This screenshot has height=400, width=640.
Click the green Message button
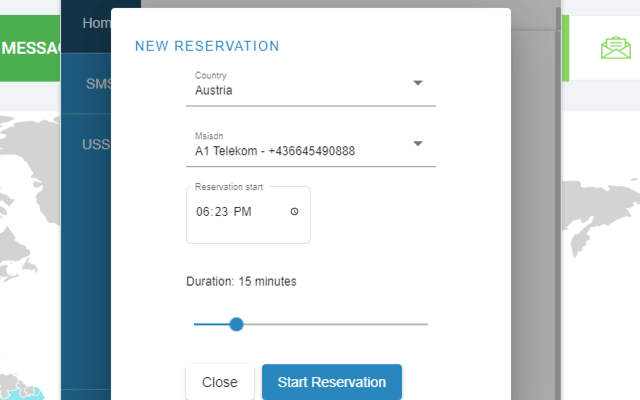(x=30, y=47)
